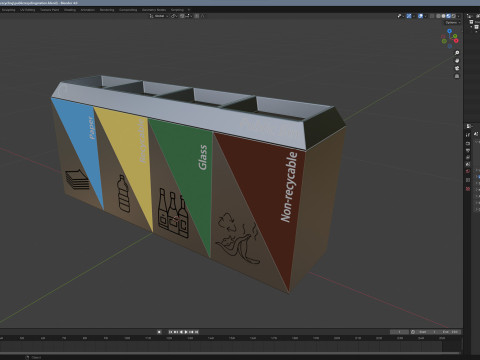Open the UV Editing workspace tab
Viewport: 480px width, 360px height.
click(x=28, y=10)
